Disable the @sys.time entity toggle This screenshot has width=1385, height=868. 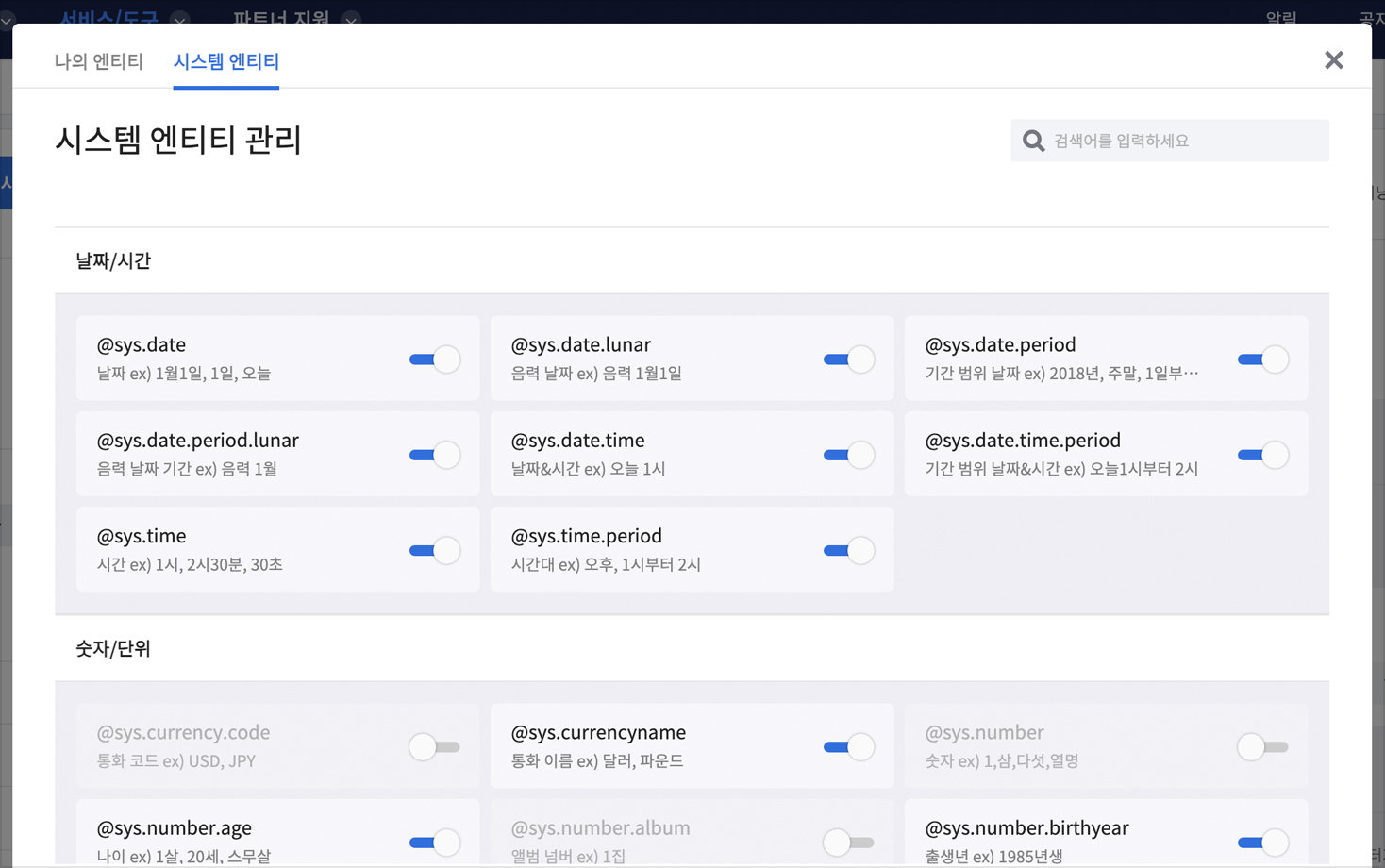coord(434,550)
